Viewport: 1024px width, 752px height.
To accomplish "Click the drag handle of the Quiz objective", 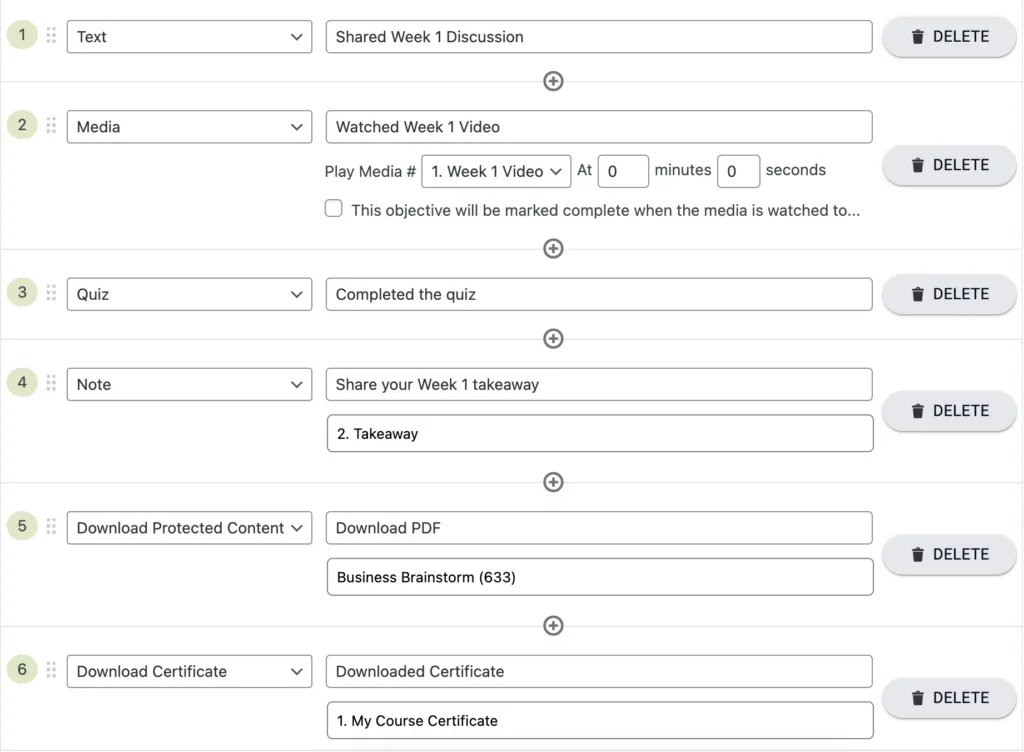I will click(51, 294).
